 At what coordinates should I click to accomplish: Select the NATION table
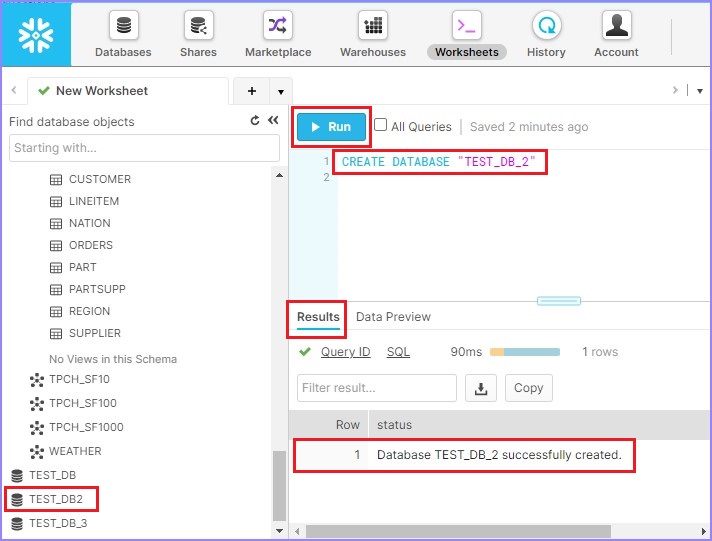point(80,223)
